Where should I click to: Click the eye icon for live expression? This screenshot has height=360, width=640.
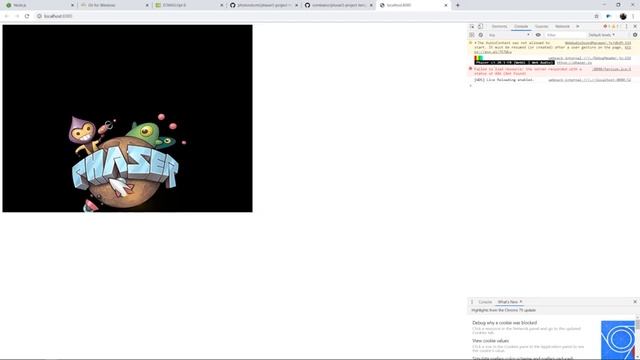(538, 35)
